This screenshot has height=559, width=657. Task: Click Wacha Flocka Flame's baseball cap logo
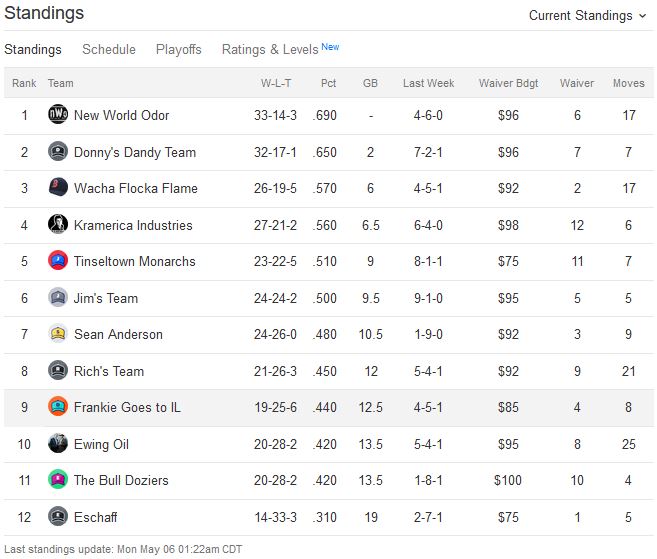[58, 187]
